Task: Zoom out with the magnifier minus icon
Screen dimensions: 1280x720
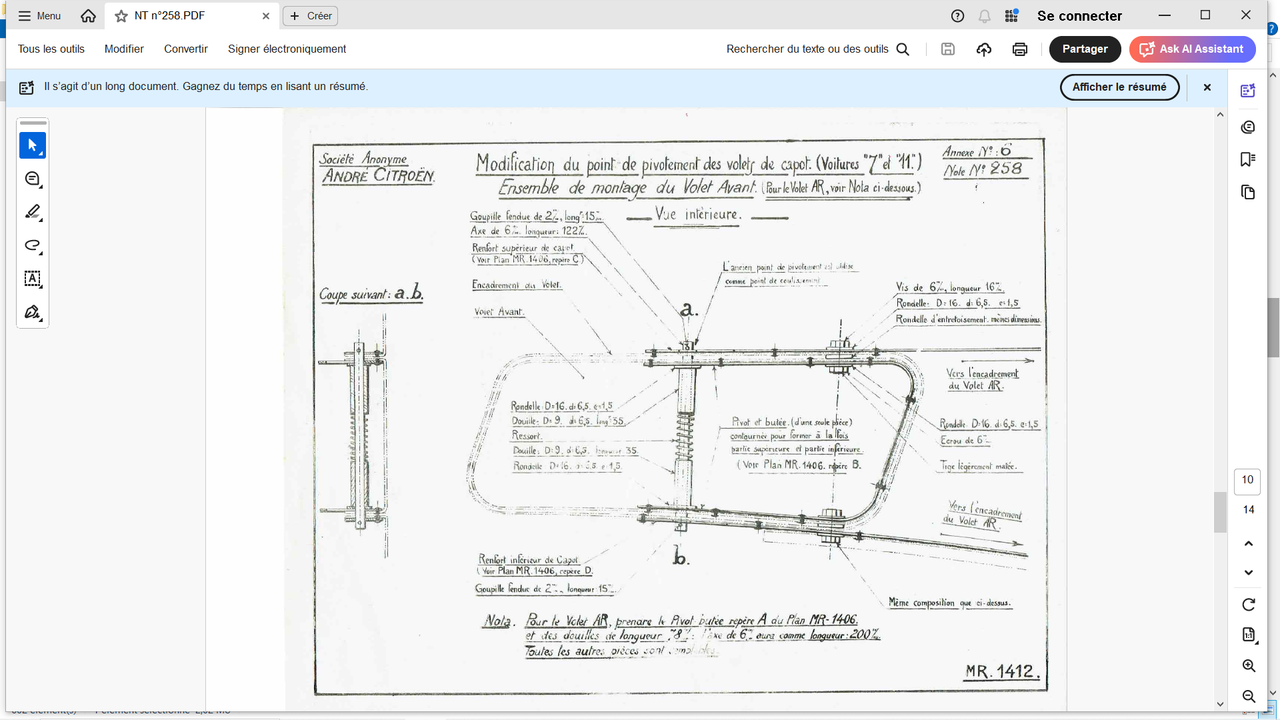Action: pyautogui.click(x=1248, y=696)
